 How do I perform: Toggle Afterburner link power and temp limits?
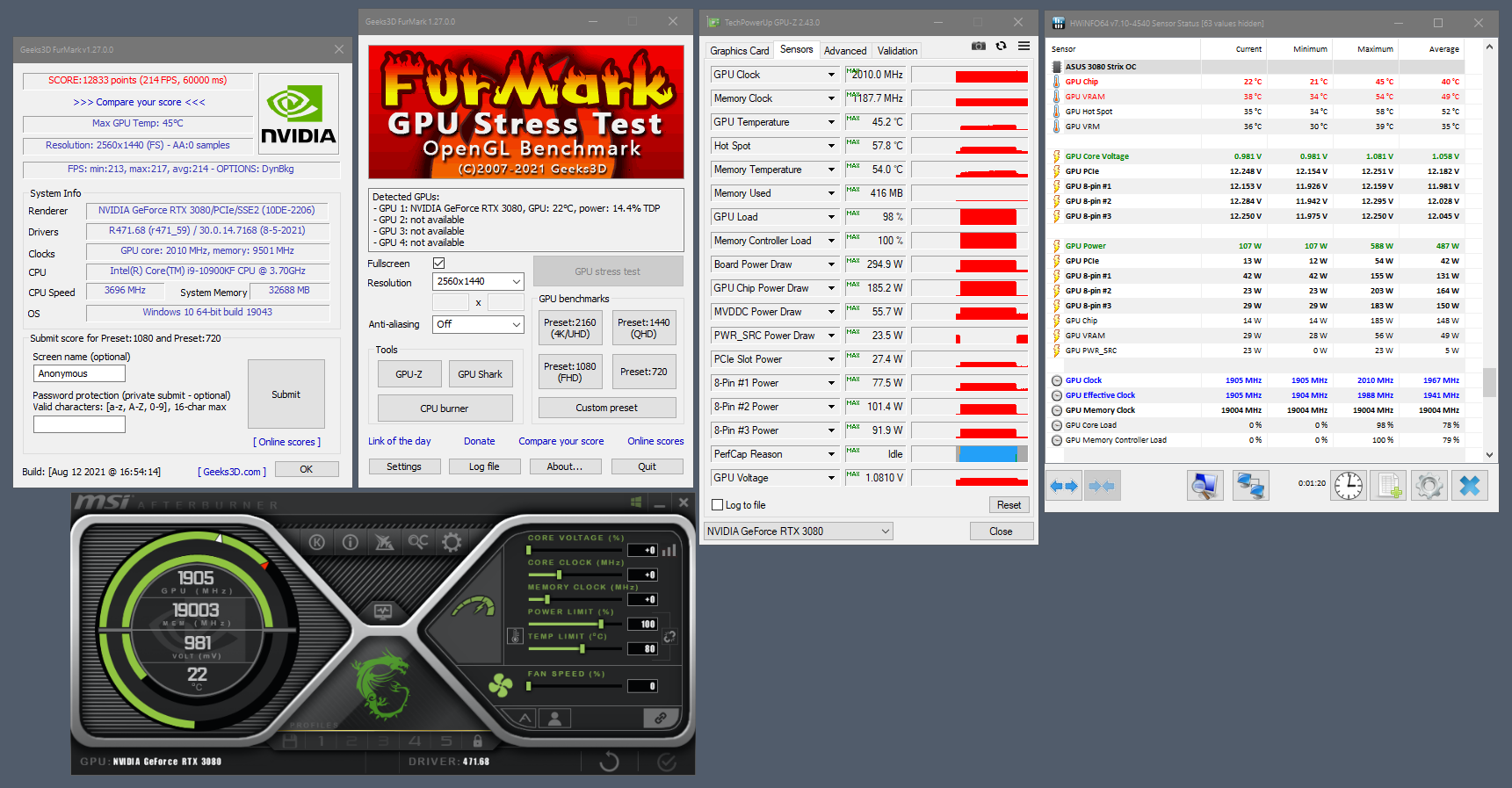[x=669, y=637]
